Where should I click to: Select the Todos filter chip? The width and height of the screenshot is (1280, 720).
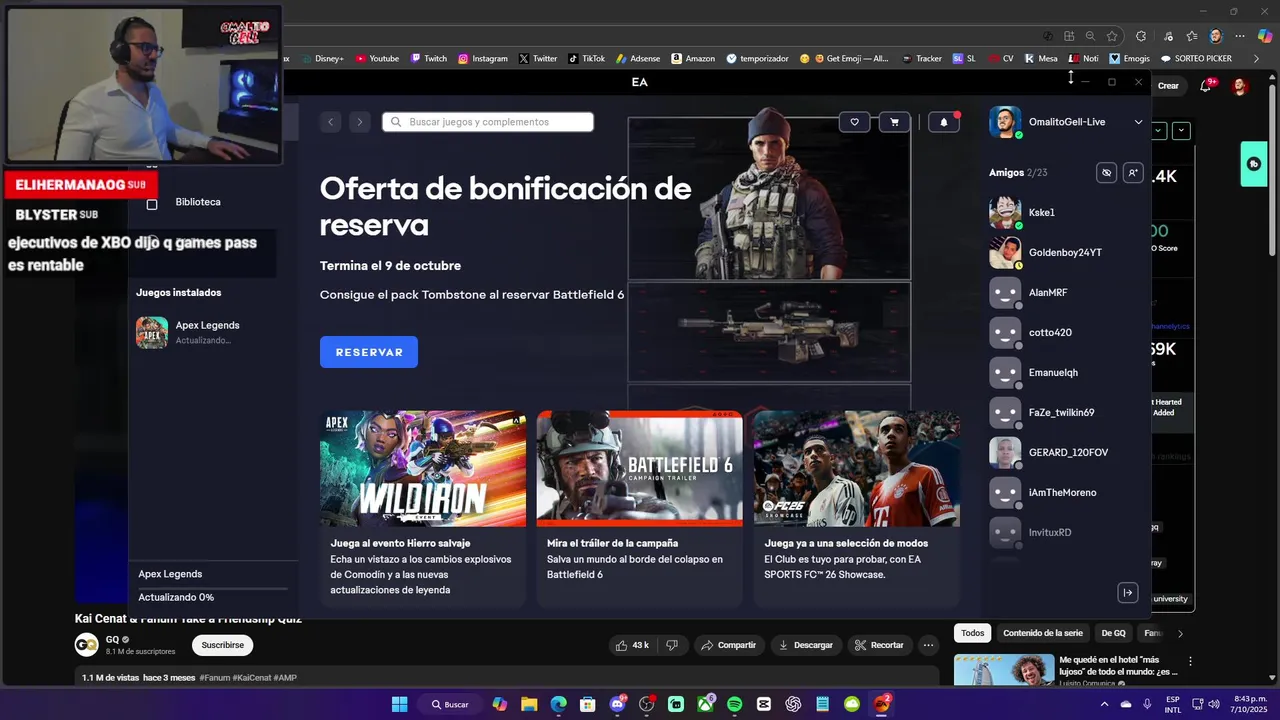click(973, 633)
